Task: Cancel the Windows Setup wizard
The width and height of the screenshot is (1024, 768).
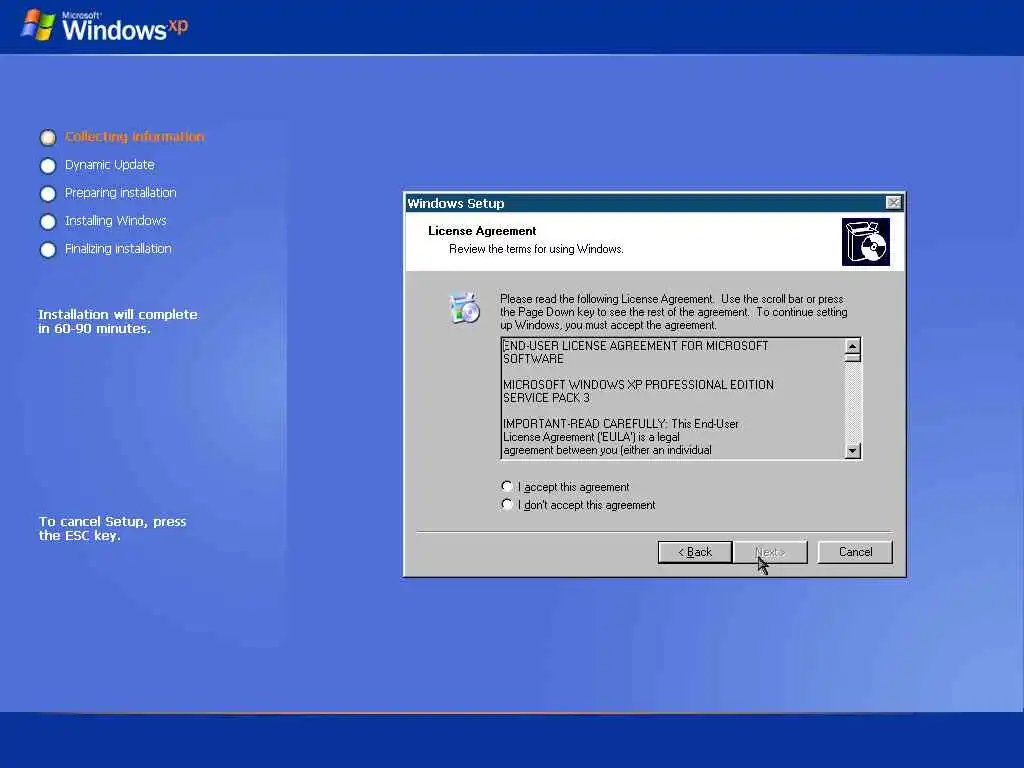Action: 855,552
